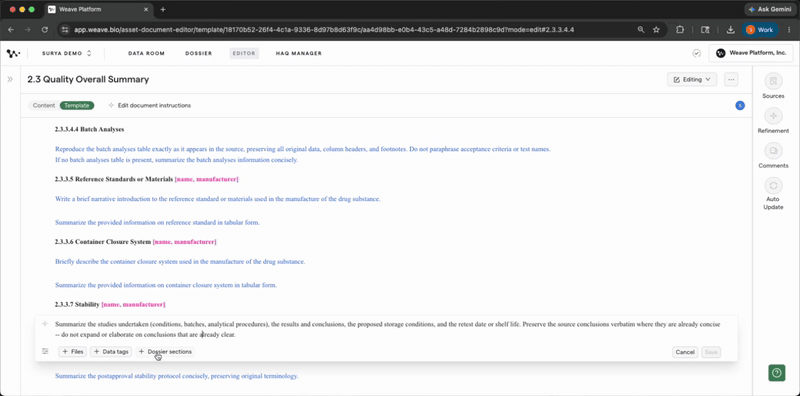Switch to Content view toggle
The width and height of the screenshot is (800, 396).
tap(44, 106)
